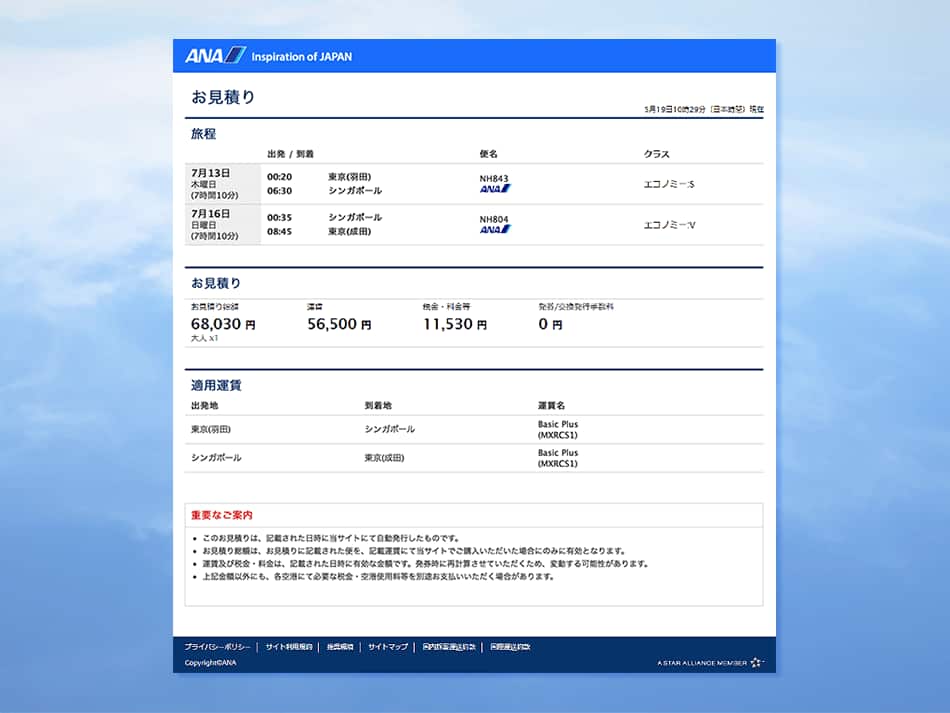The width and height of the screenshot is (950, 713).
Task: Click the taxes amount 11,530 円
Action: pyautogui.click(x=455, y=324)
